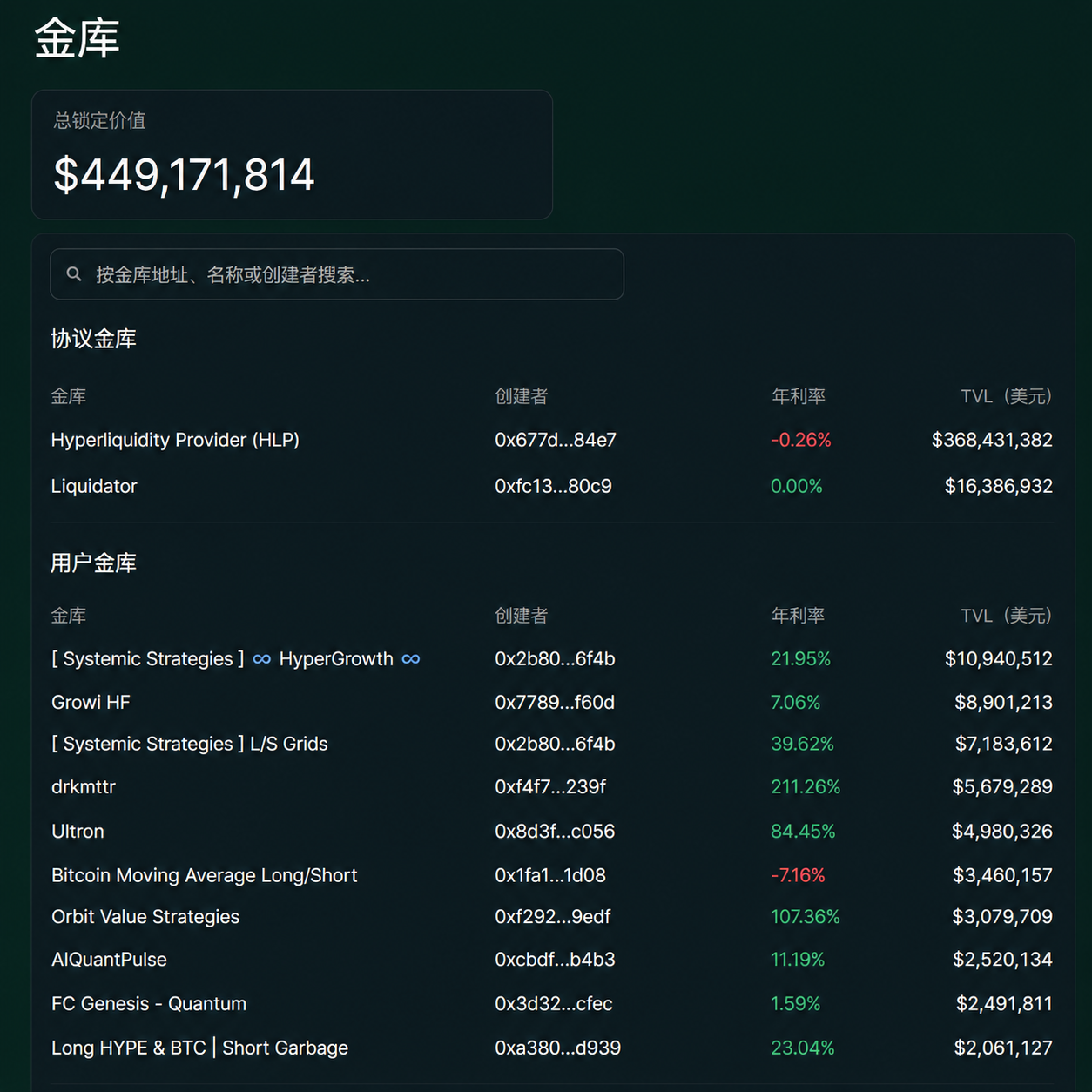Click 107.36% APR value
1092x1092 pixels.
(806, 916)
